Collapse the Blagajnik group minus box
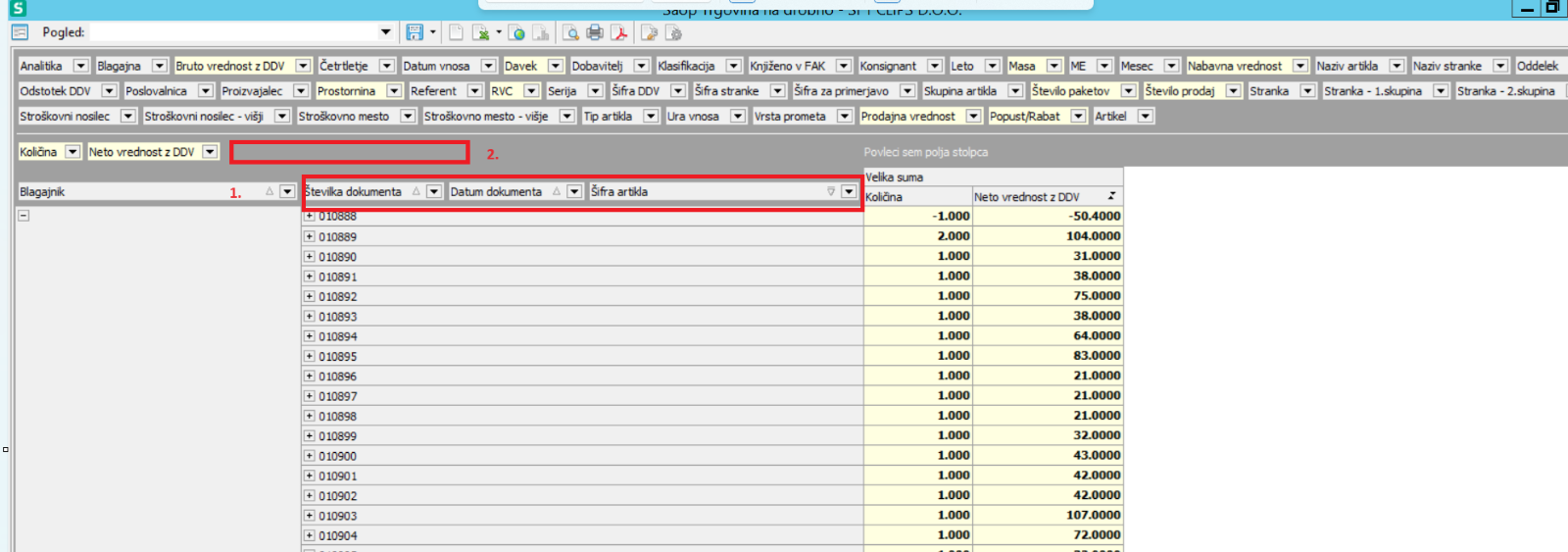1568x552 pixels. (x=24, y=215)
